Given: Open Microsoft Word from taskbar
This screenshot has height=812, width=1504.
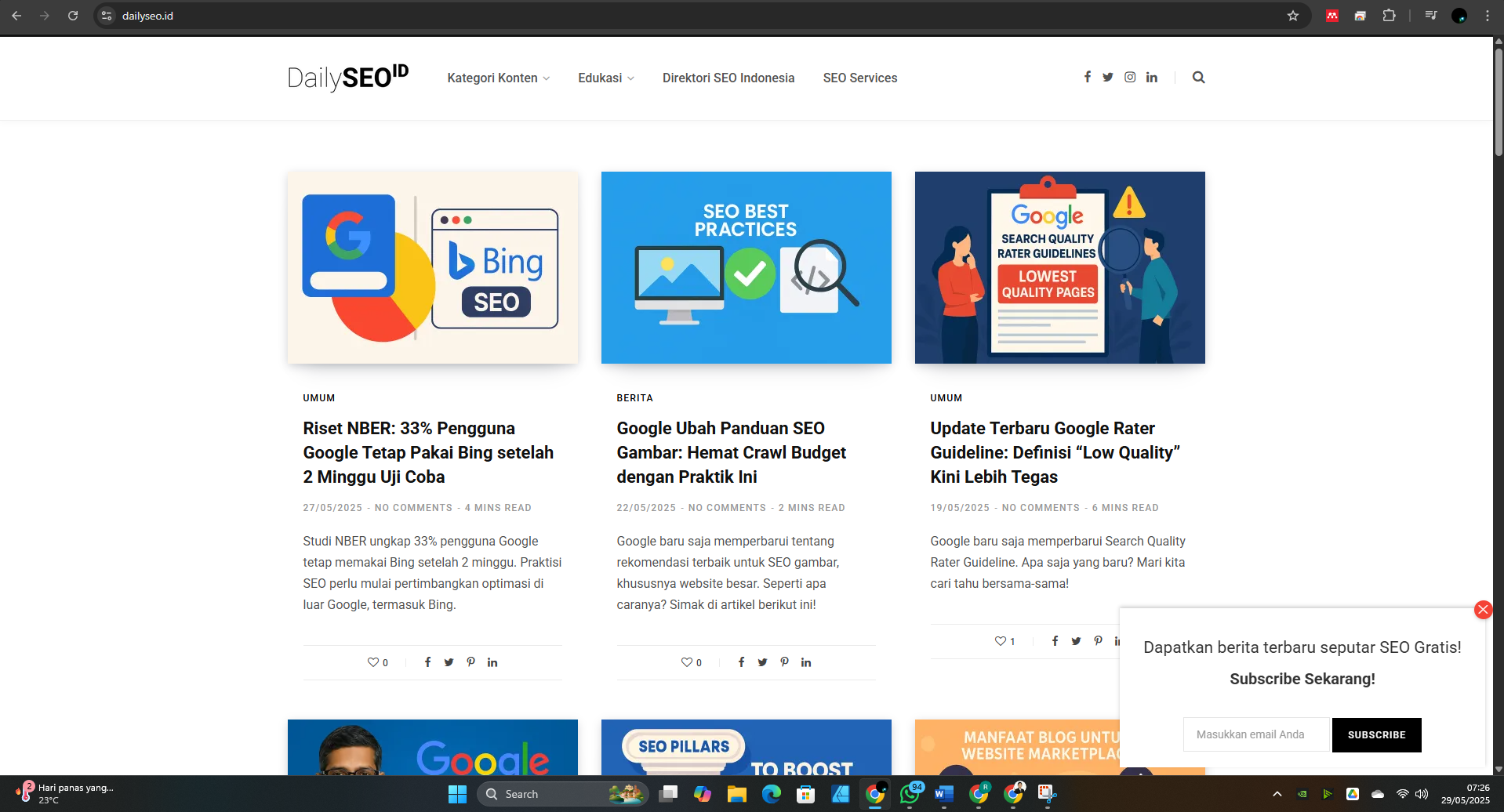Looking at the screenshot, I should [944, 794].
